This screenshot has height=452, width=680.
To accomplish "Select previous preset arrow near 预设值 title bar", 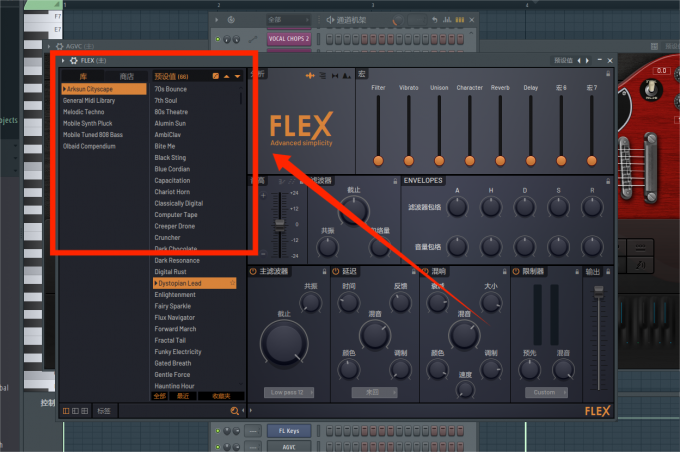I will pyautogui.click(x=579, y=61).
